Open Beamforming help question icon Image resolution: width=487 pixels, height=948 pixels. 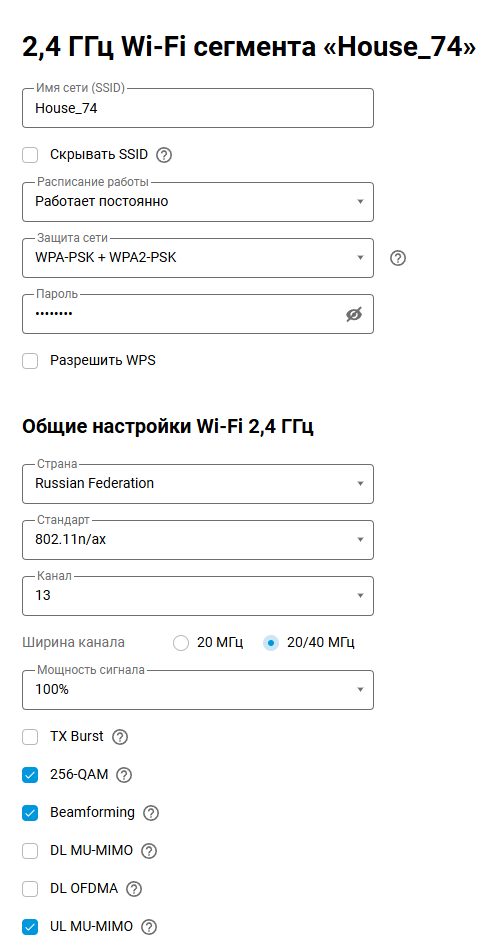pyautogui.click(x=150, y=813)
